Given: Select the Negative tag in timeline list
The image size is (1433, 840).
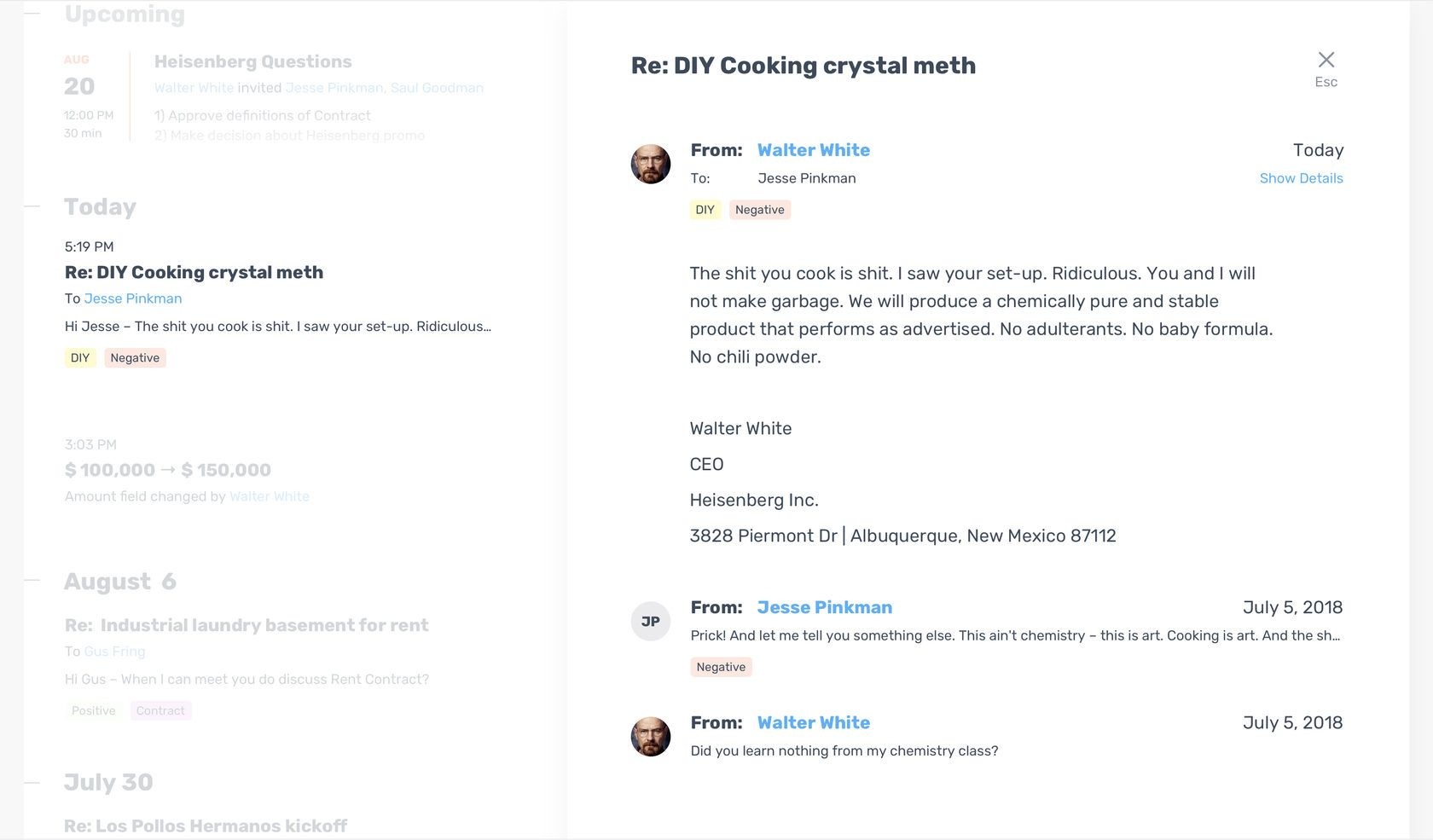Looking at the screenshot, I should click(135, 358).
